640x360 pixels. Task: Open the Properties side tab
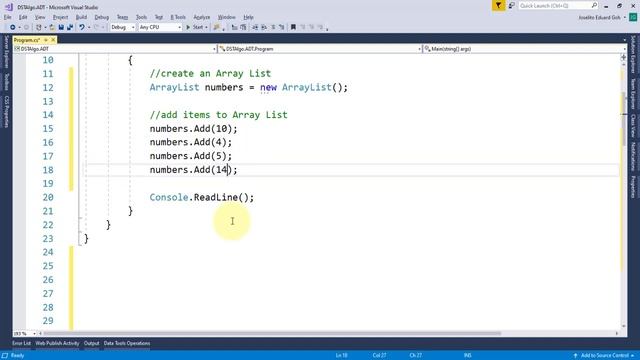click(633, 187)
